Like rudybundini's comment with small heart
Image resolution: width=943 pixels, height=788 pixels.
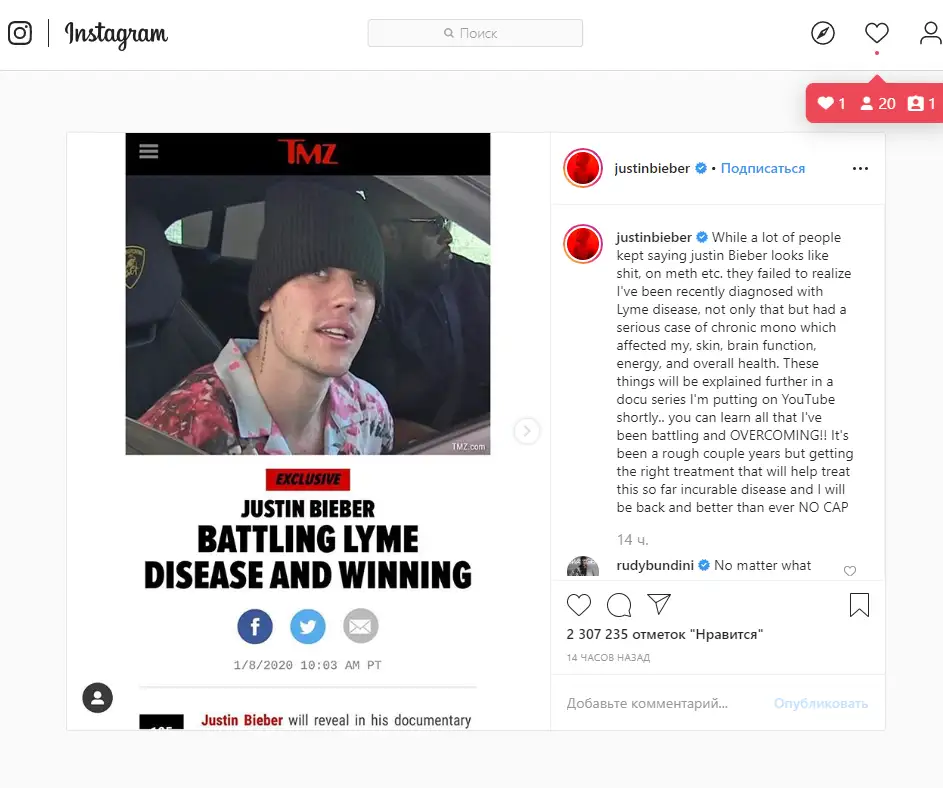[x=849, y=571]
